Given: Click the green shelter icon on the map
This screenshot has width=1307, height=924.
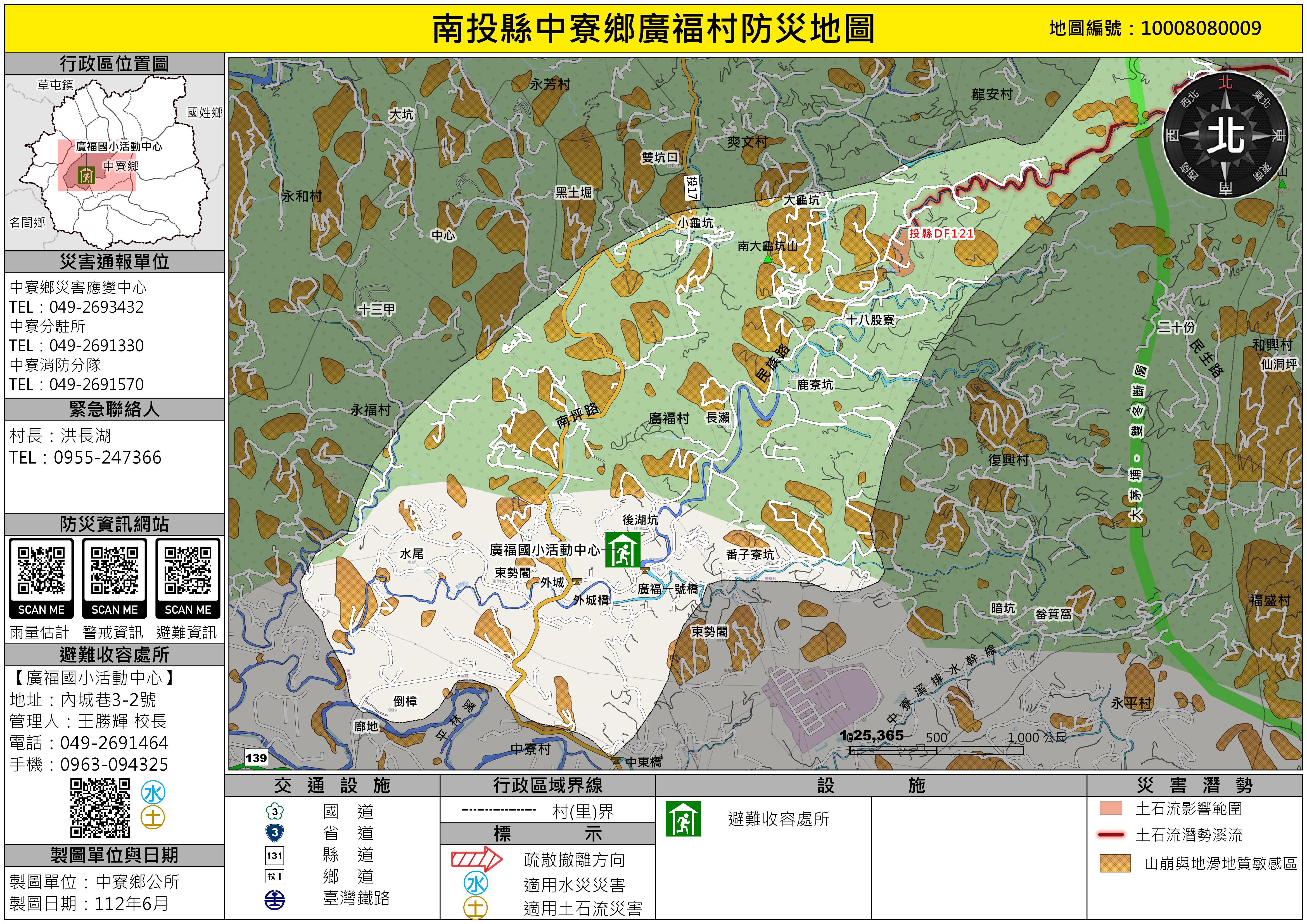Looking at the screenshot, I should 623,550.
